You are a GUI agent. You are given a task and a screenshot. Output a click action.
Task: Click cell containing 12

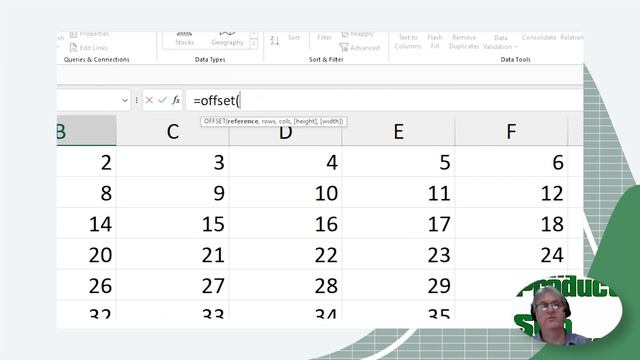(x=511, y=192)
